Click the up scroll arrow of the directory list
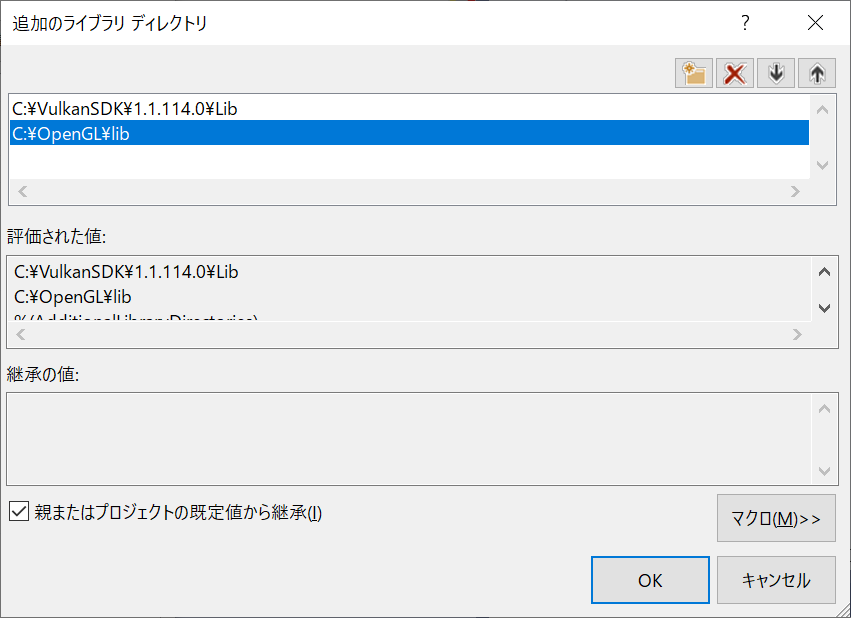Viewport: 851px width, 618px height. click(823, 110)
